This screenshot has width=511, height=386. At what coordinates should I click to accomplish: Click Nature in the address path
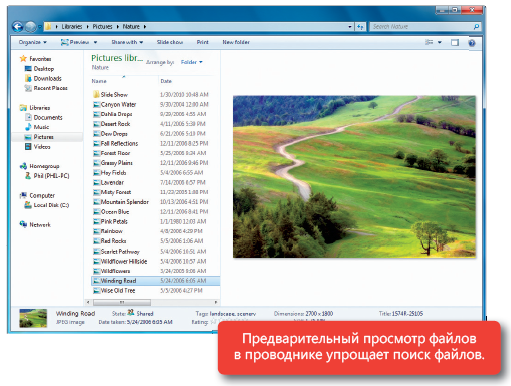point(131,27)
